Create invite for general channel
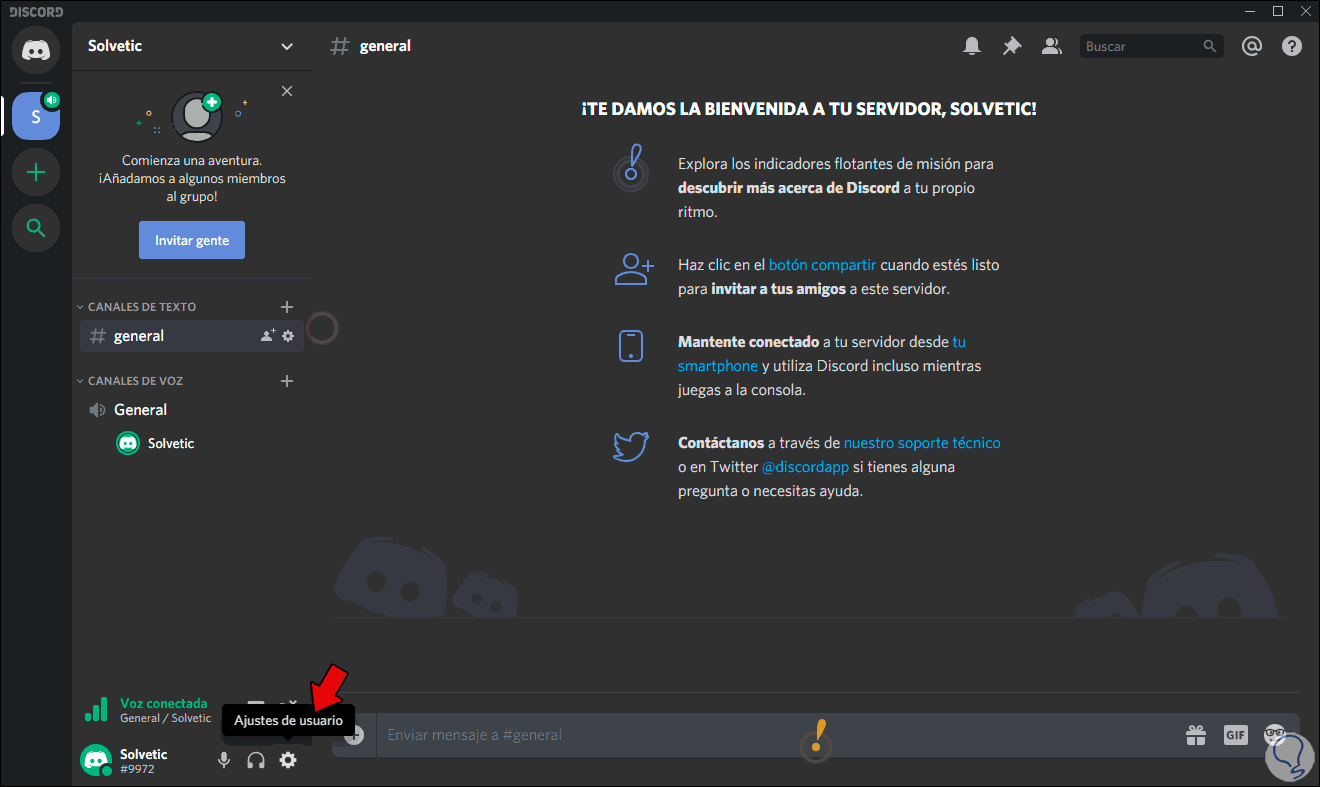This screenshot has height=787, width=1320. pos(268,336)
